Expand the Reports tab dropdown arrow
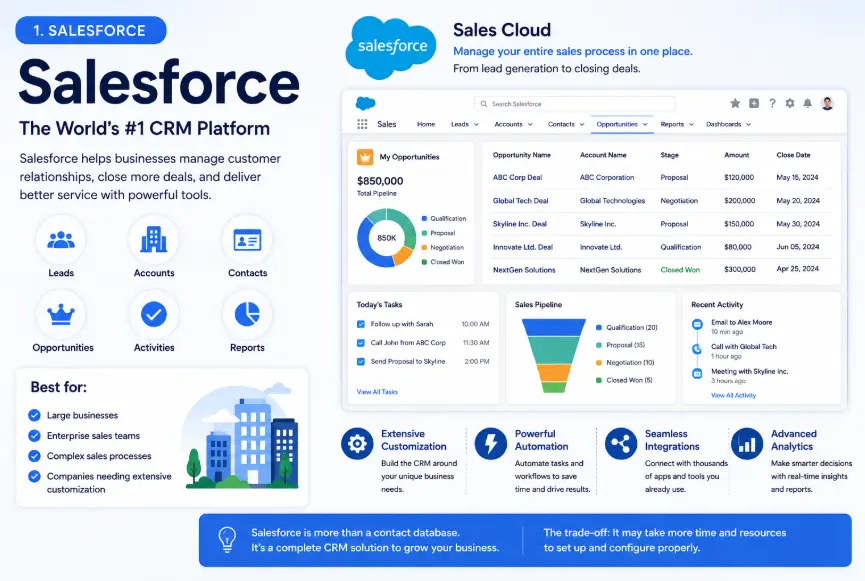The image size is (865, 581). click(x=691, y=125)
